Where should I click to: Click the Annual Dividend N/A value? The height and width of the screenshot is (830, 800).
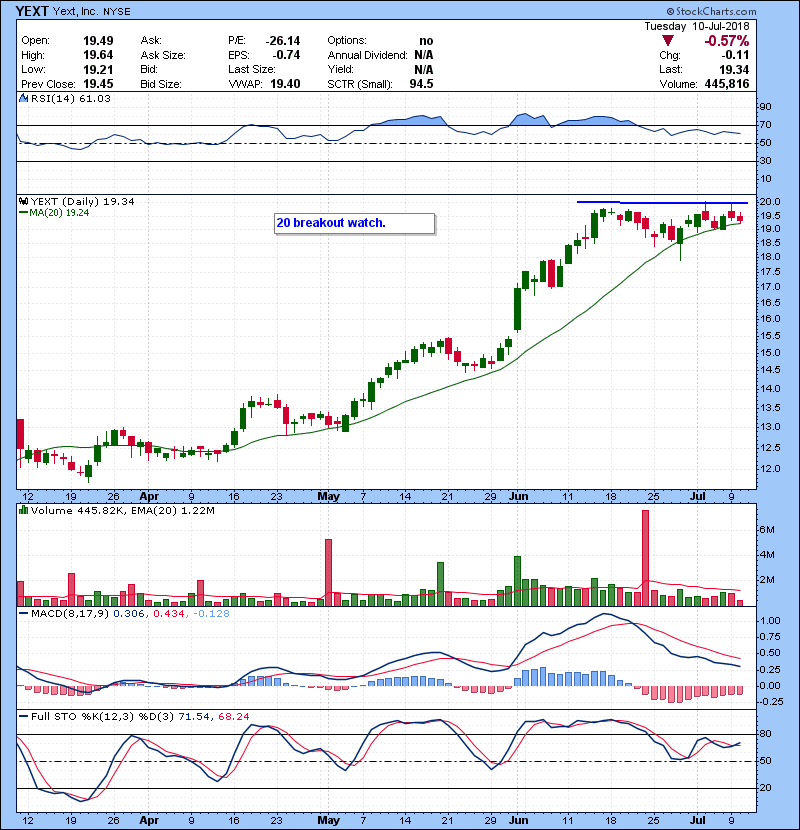click(424, 55)
